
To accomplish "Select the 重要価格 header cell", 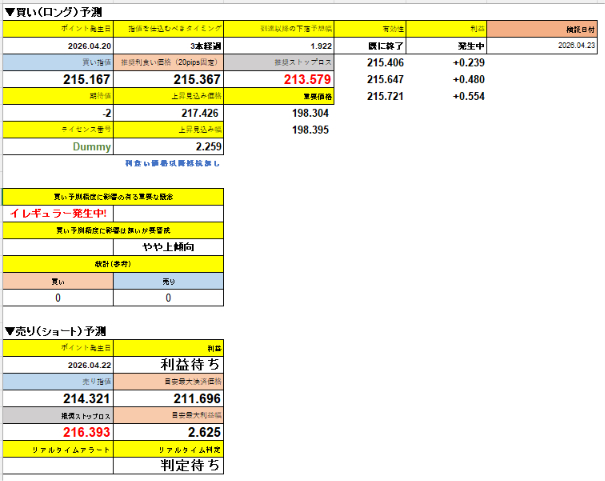I will click(279, 96).
